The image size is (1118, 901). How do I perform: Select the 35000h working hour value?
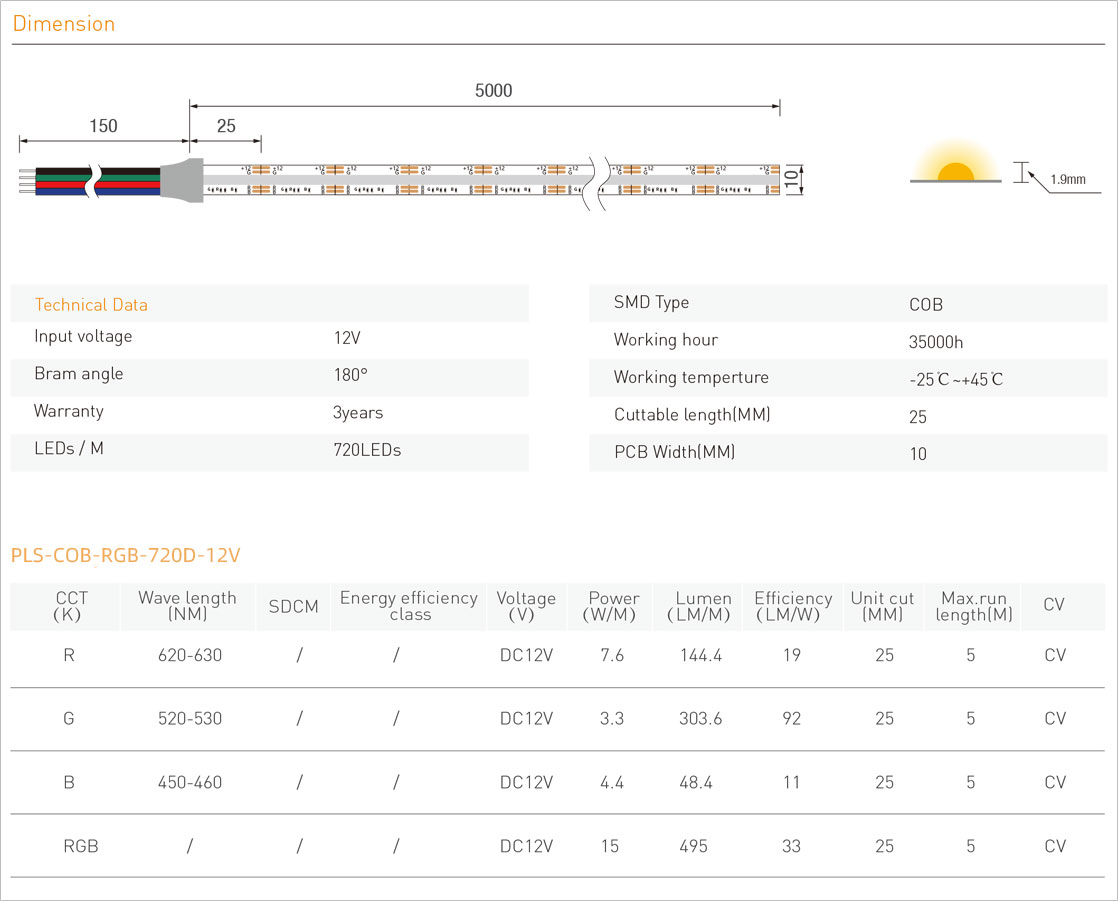[x=936, y=342]
